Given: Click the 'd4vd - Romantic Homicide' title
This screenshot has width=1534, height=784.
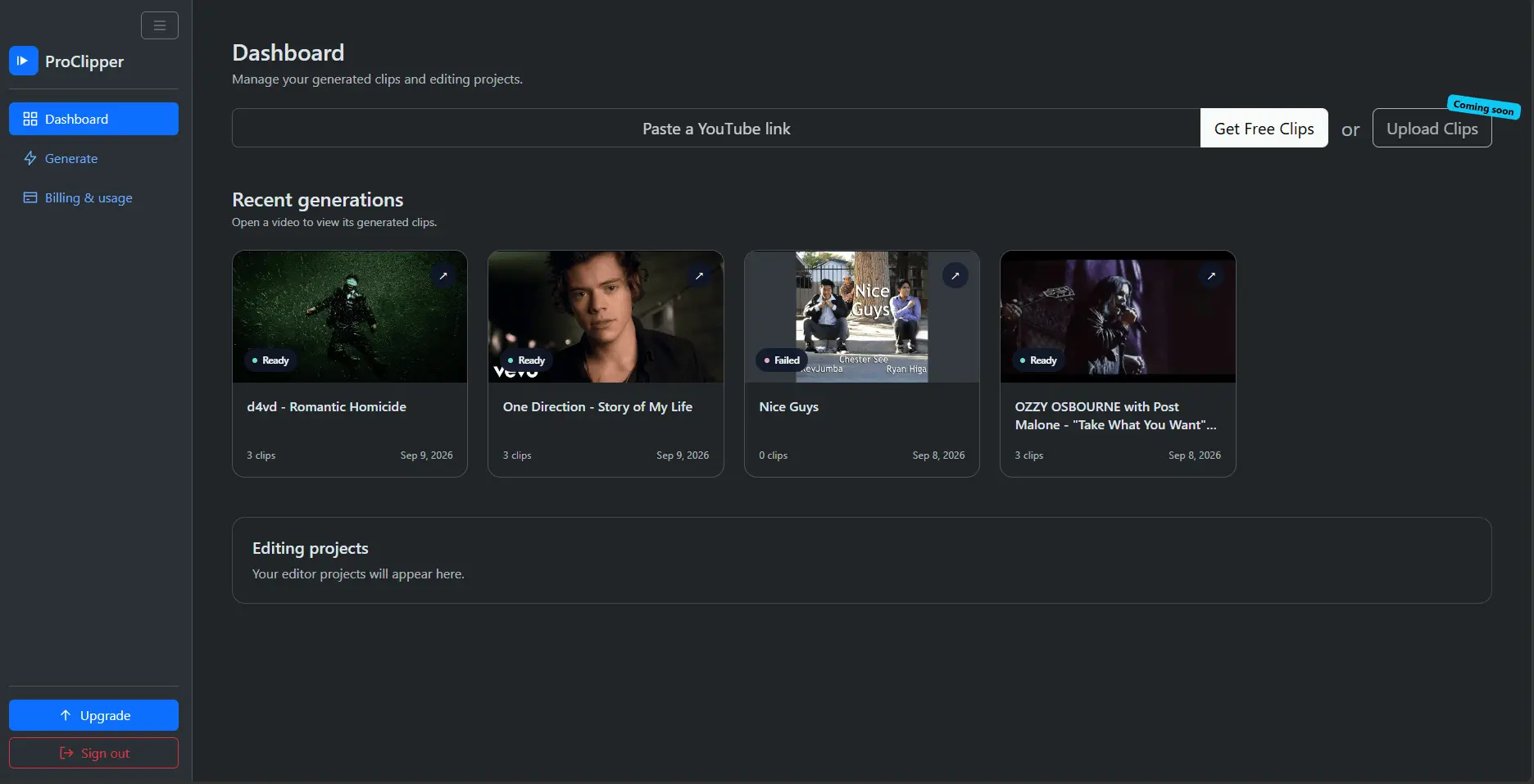Looking at the screenshot, I should click(326, 406).
